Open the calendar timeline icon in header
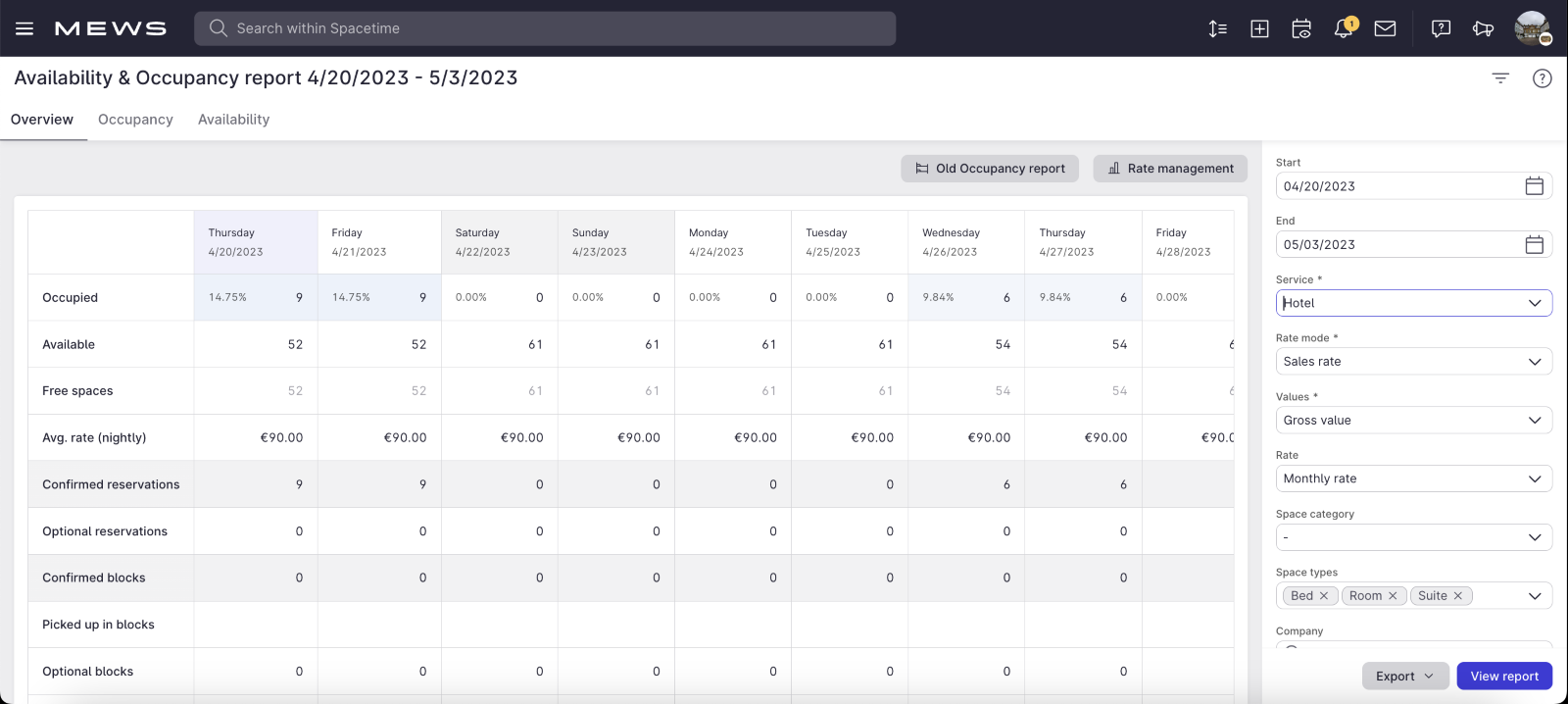The image size is (1568, 704). point(1301,28)
